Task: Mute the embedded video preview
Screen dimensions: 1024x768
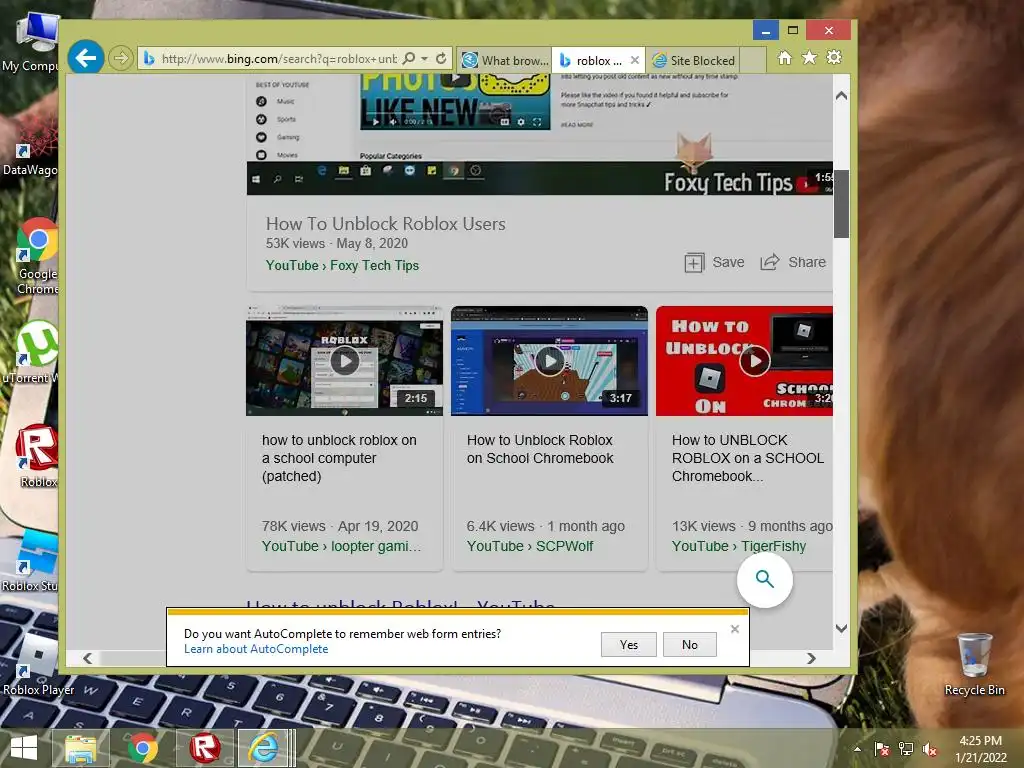Action: (x=392, y=122)
